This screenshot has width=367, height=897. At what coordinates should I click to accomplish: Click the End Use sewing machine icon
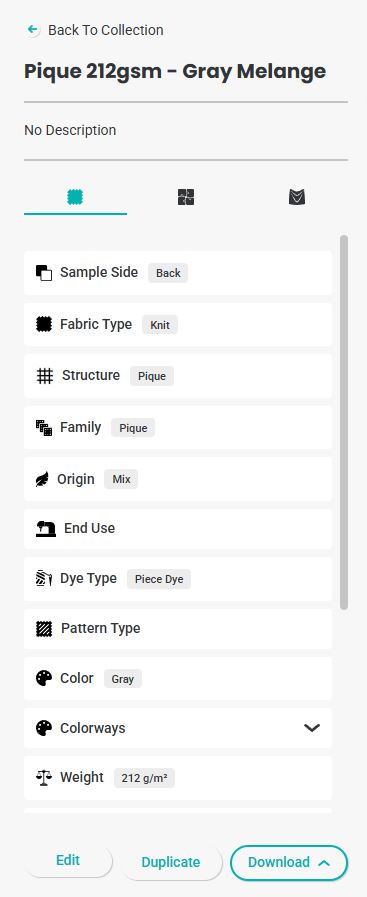click(46, 529)
